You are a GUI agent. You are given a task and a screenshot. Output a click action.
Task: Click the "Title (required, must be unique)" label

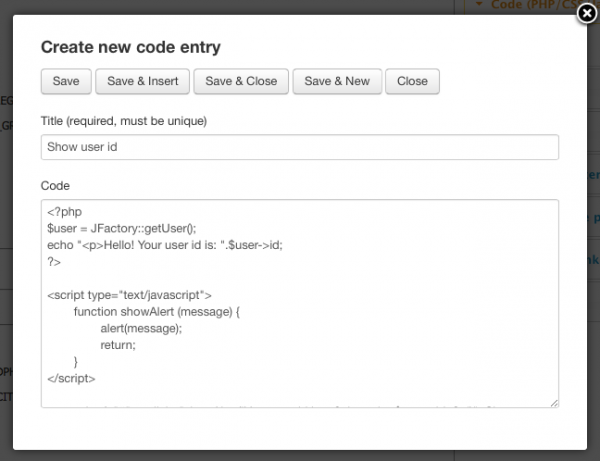[x=124, y=121]
